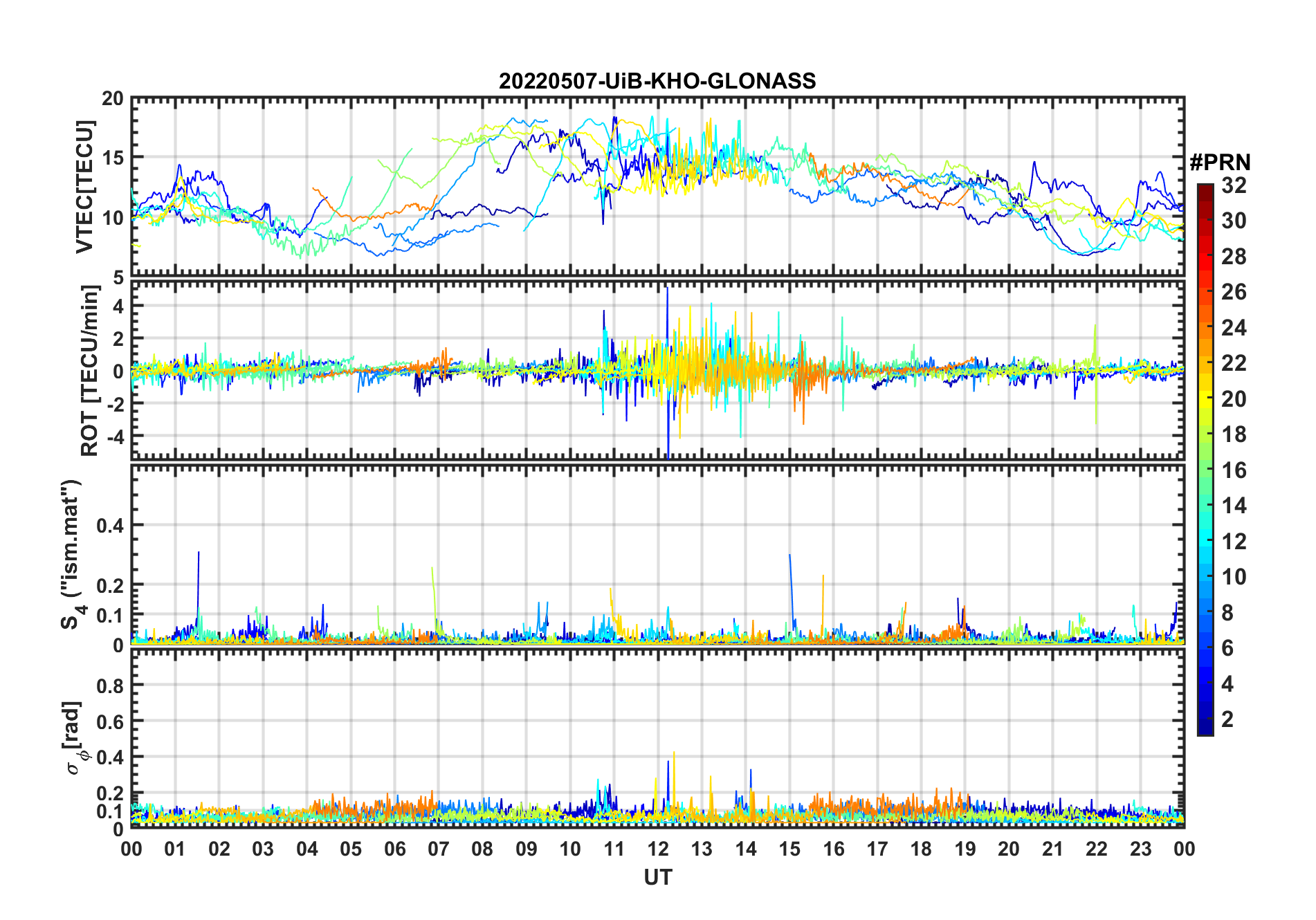Screen dimensions: 1316x920
Task: Select the #PRN colorbar title
Action: (1220, 162)
